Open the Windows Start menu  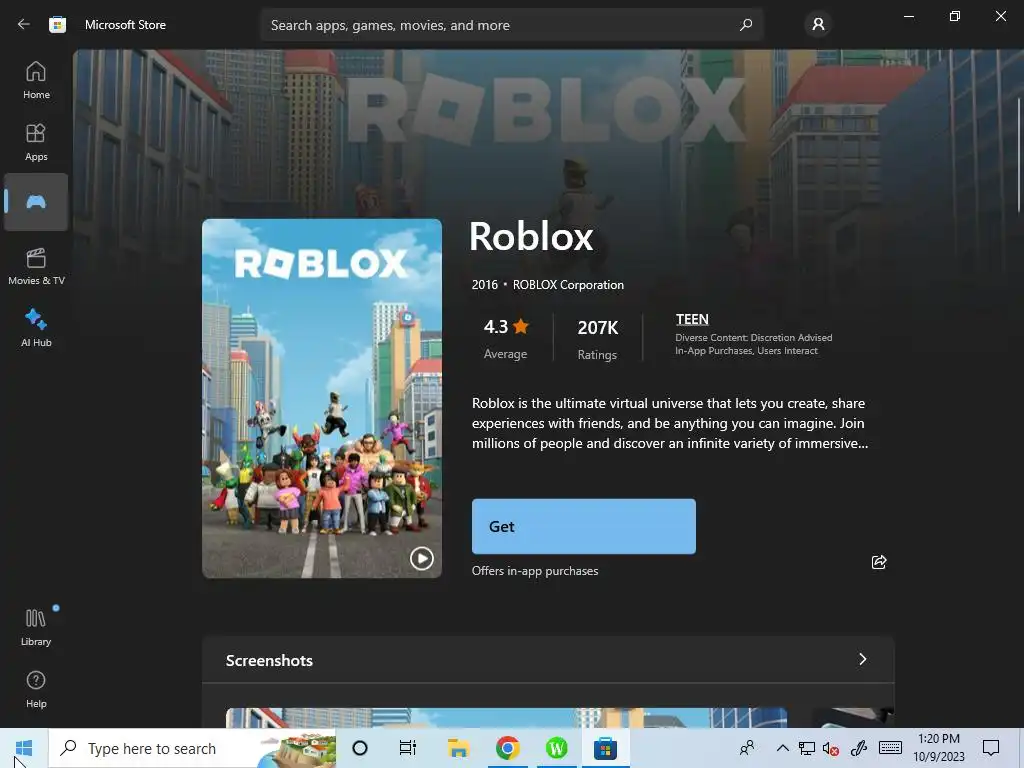pyautogui.click(x=24, y=748)
